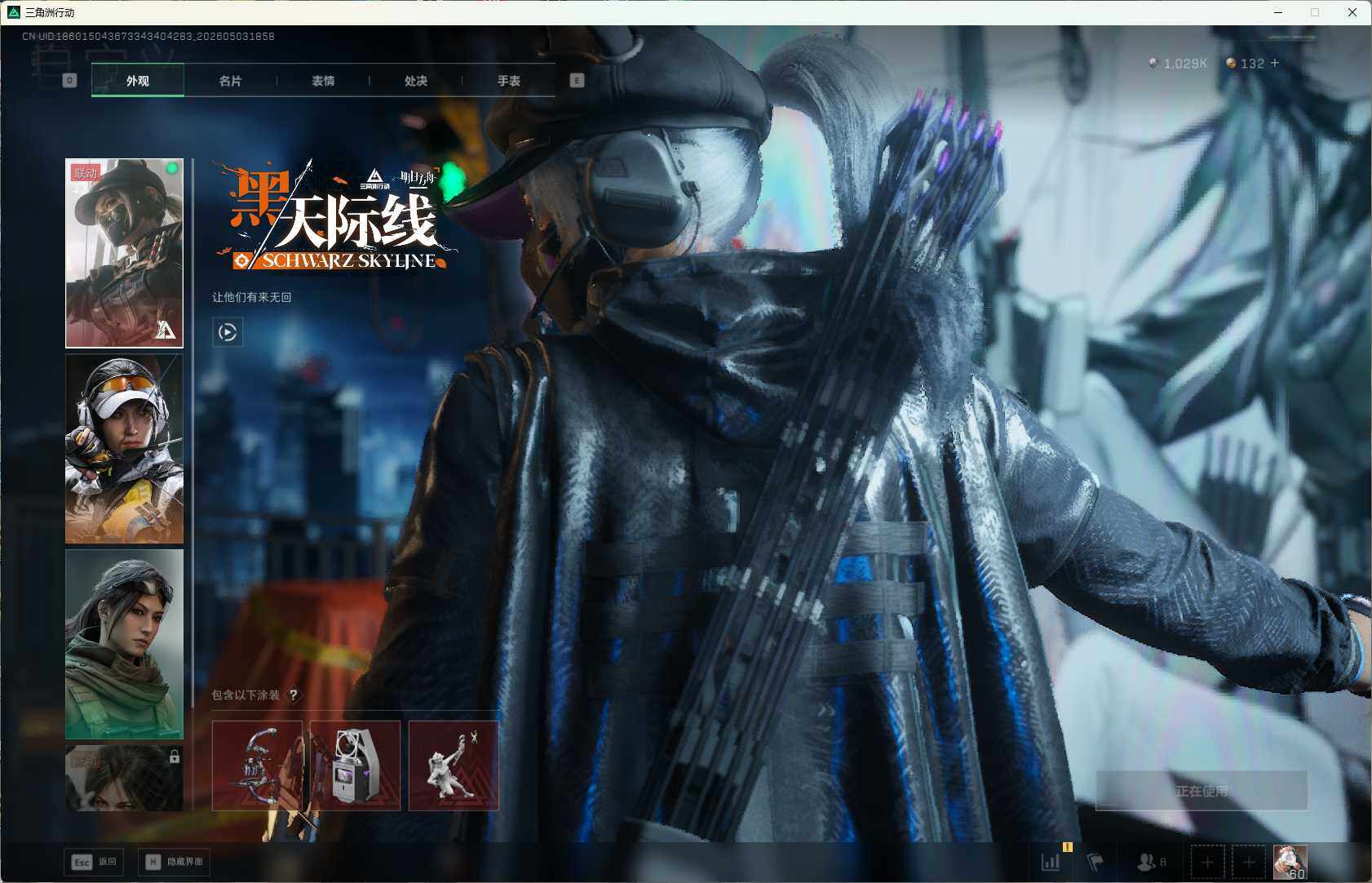Click the 三角洲行动 app icon in title bar
This screenshot has width=1372, height=883.
[13, 12]
